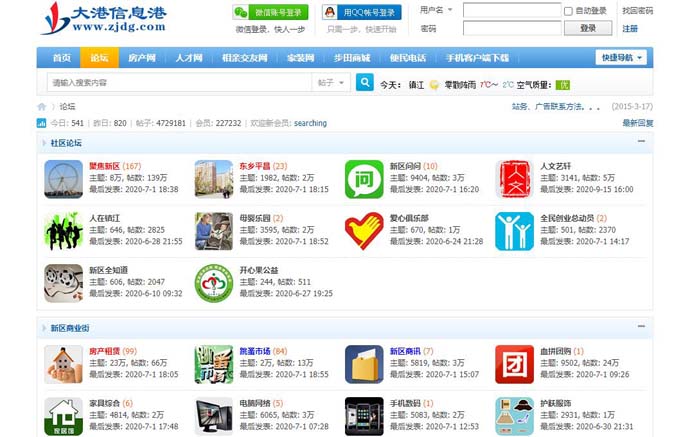
Task: Open the 步田商城 nav tab
Action: pos(352,58)
